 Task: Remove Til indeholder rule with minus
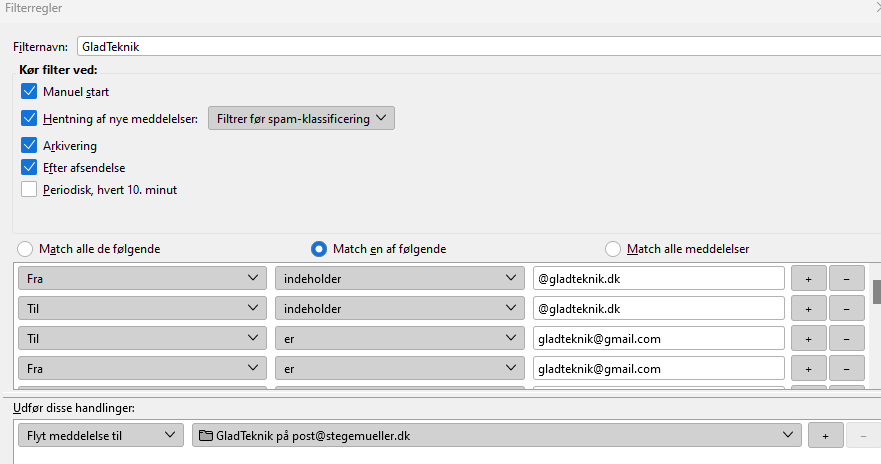(846, 308)
